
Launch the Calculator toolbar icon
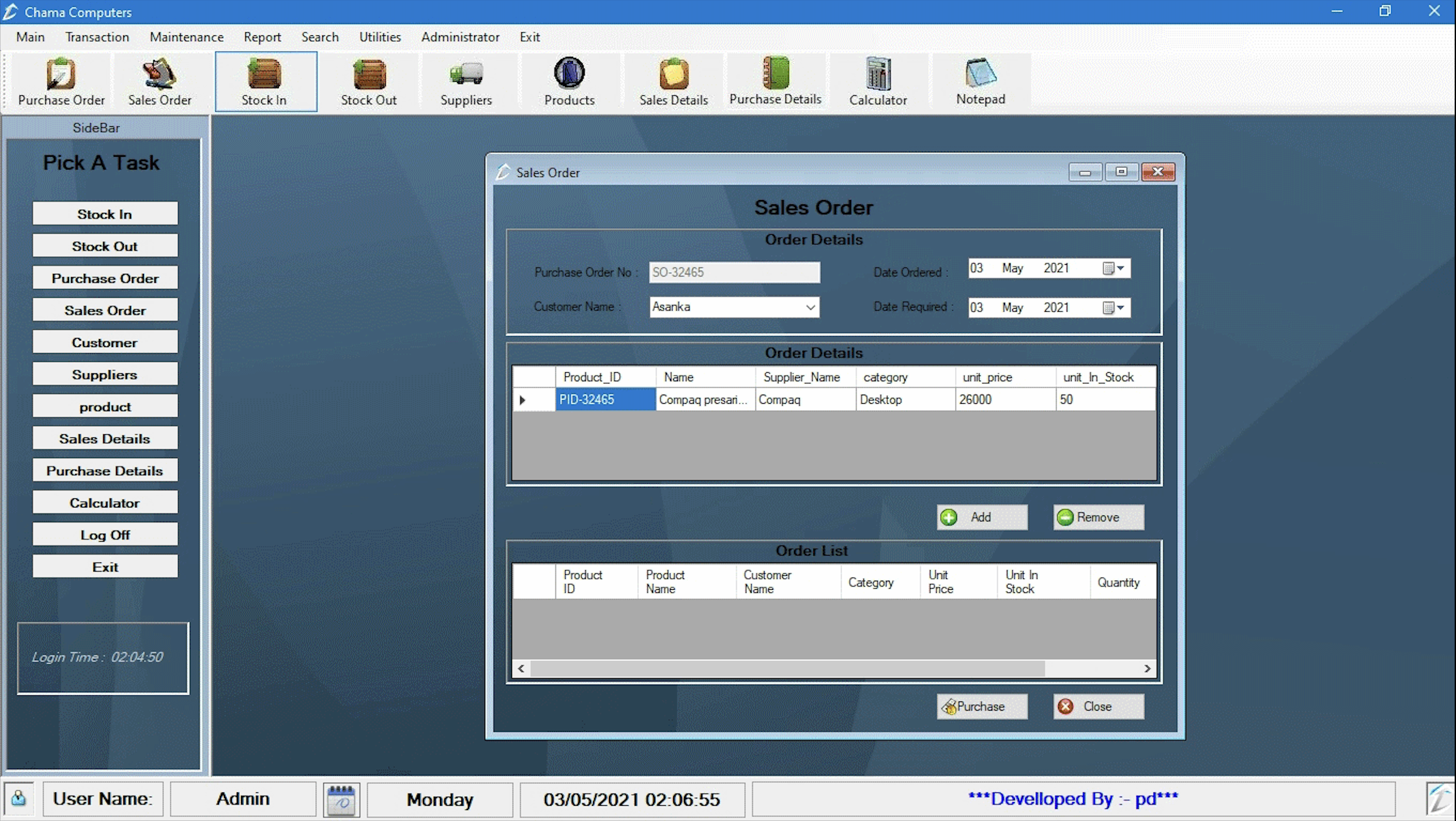[878, 82]
